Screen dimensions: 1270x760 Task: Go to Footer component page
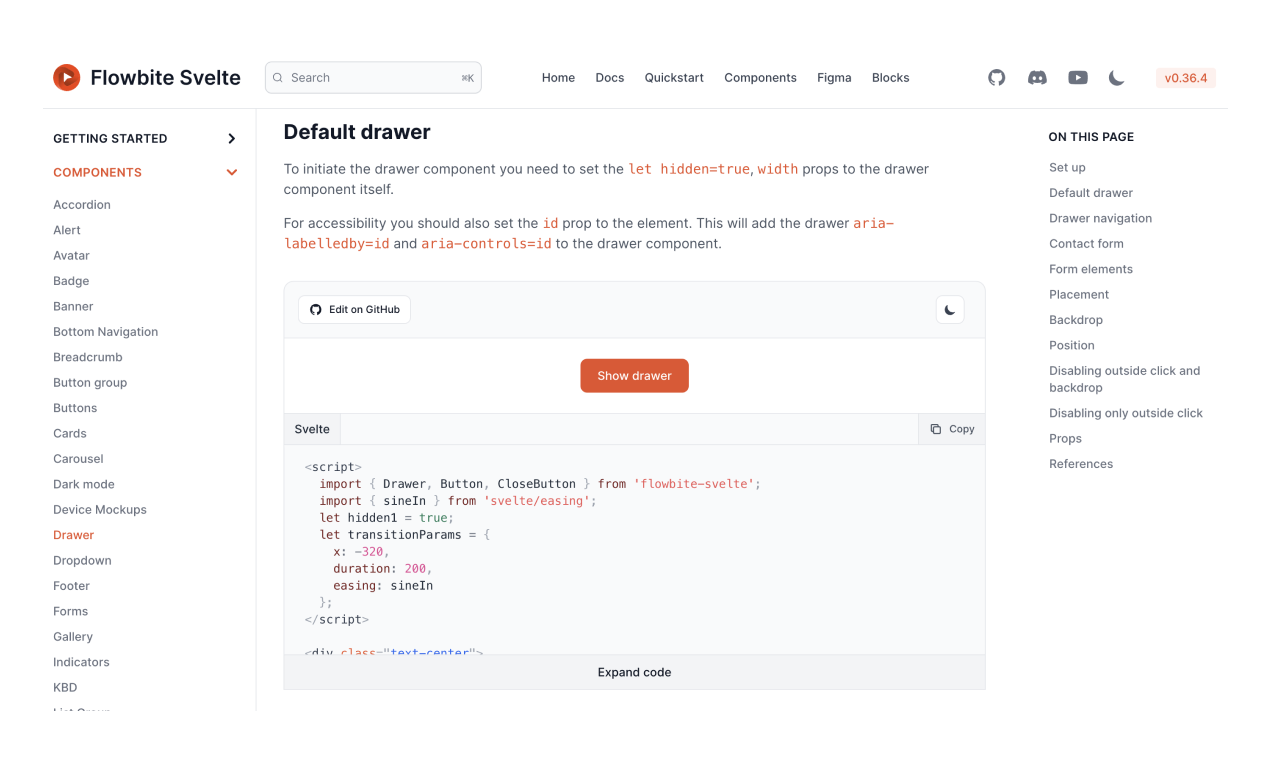pos(71,586)
